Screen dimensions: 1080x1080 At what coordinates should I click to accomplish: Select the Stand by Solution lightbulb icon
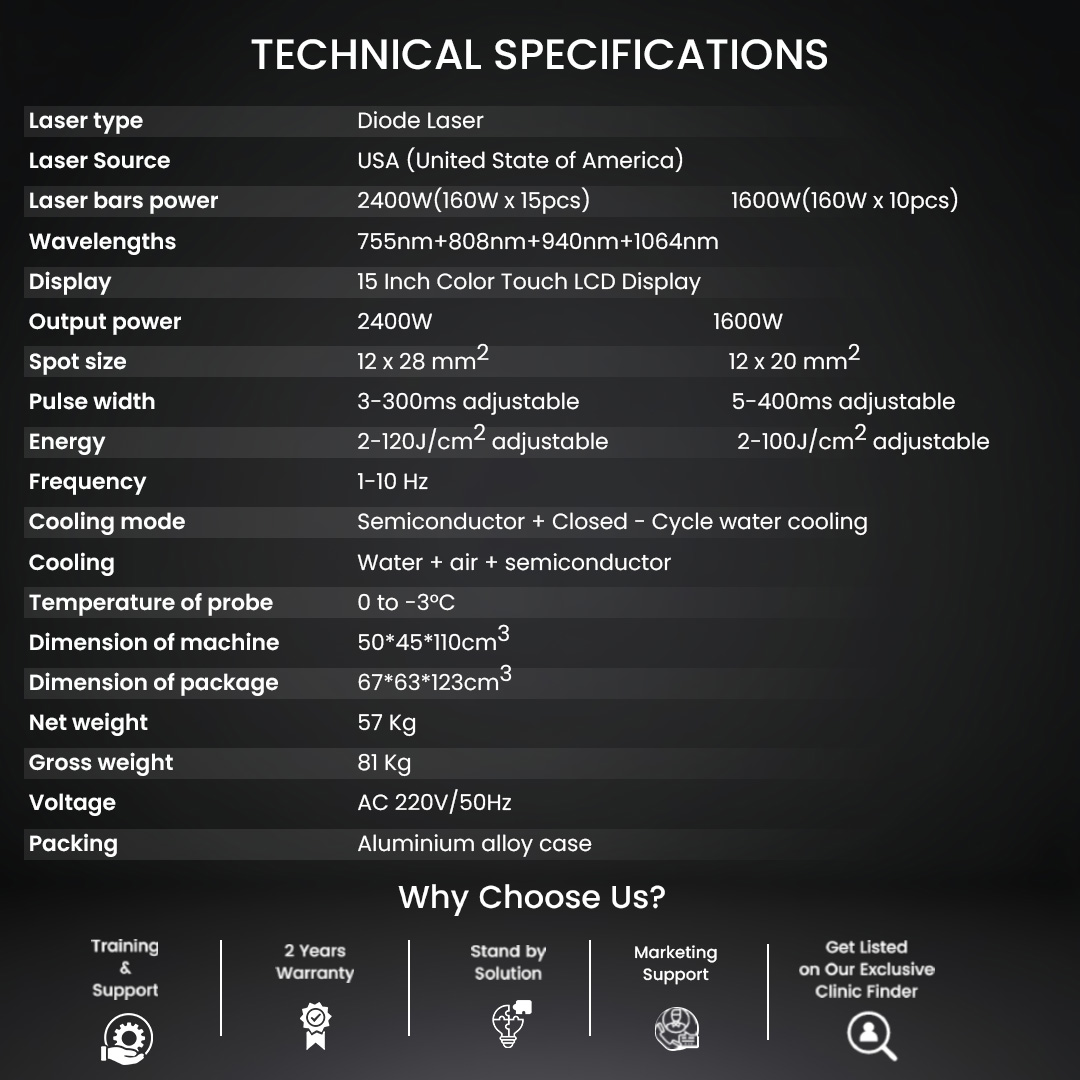(511, 1023)
